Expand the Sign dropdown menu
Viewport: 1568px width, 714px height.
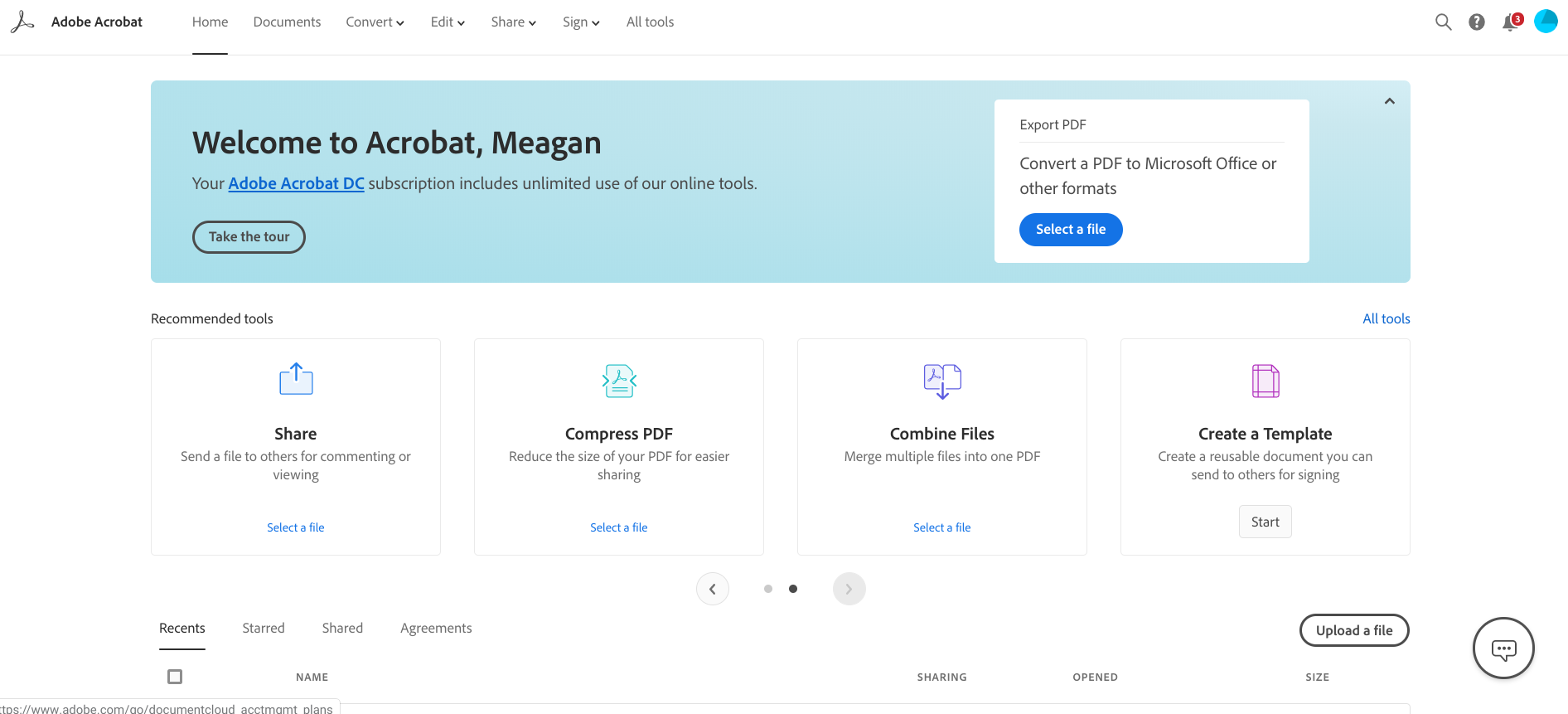581,22
